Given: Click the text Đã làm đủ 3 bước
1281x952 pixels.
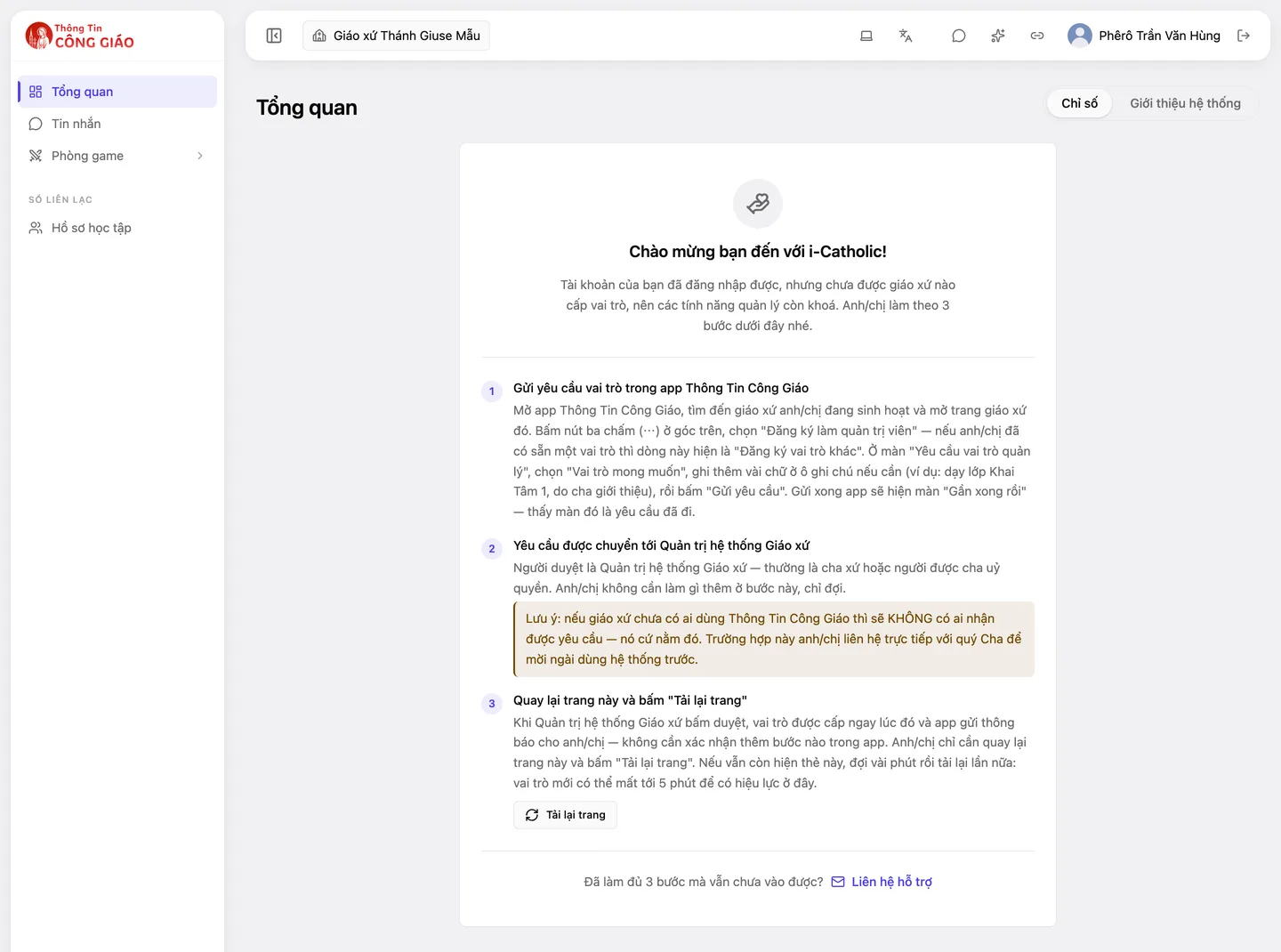Looking at the screenshot, I should pyautogui.click(x=704, y=882).
